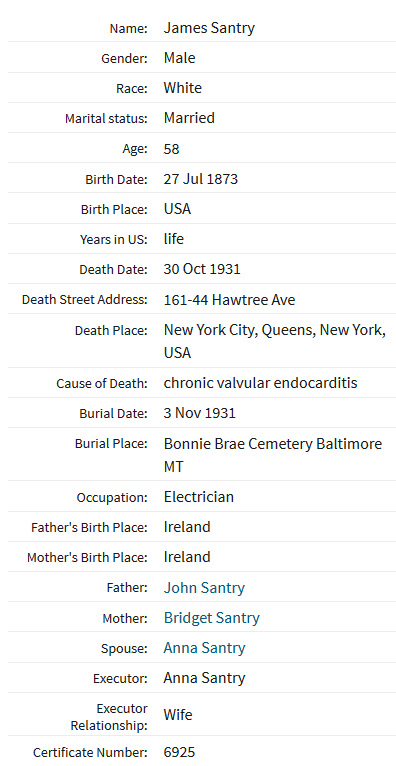Open the Anna Santry spouse link
Image resolution: width=396 pixels, height=766 pixels.
(x=204, y=648)
